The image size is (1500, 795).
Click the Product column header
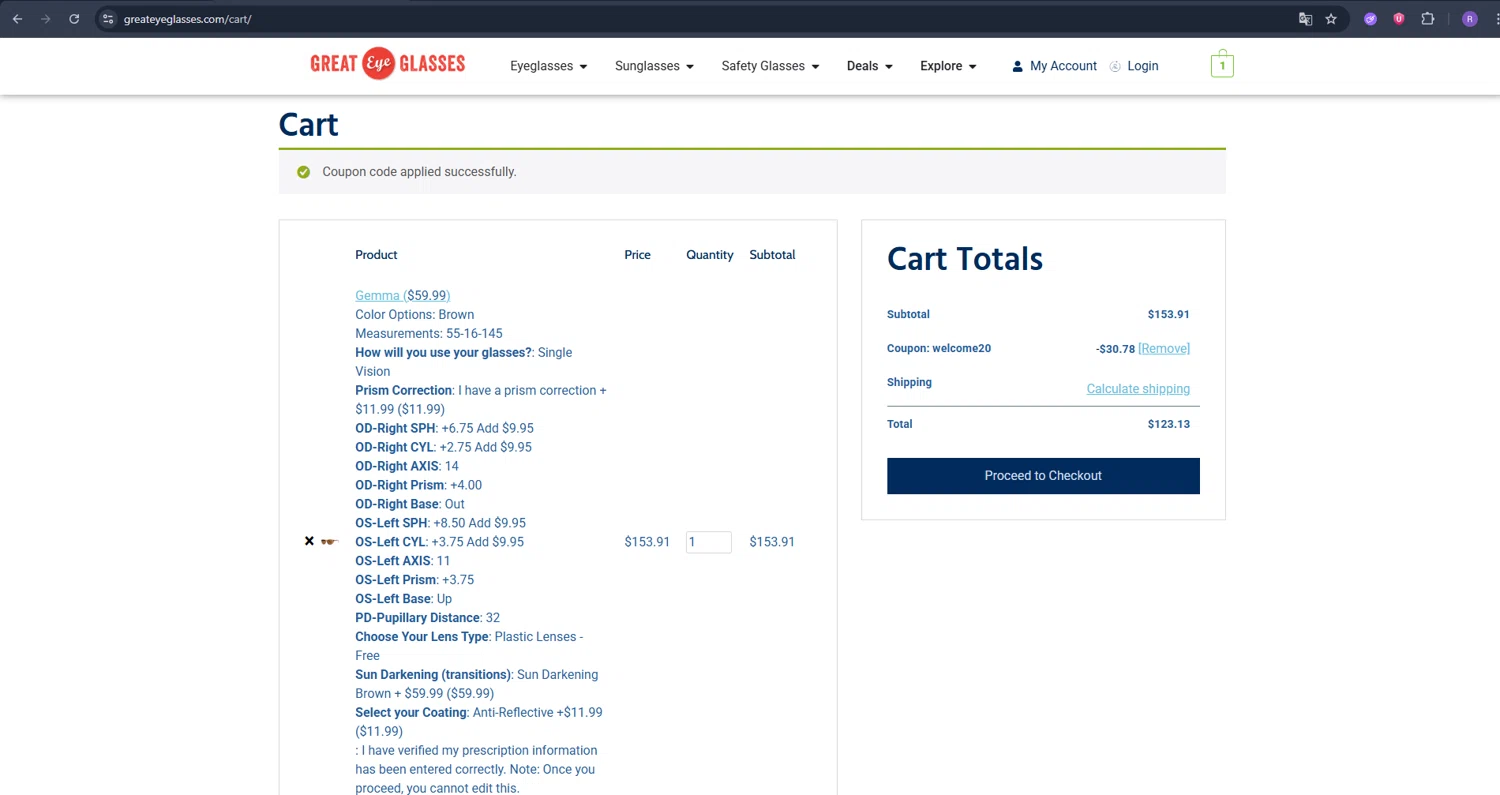tap(376, 255)
